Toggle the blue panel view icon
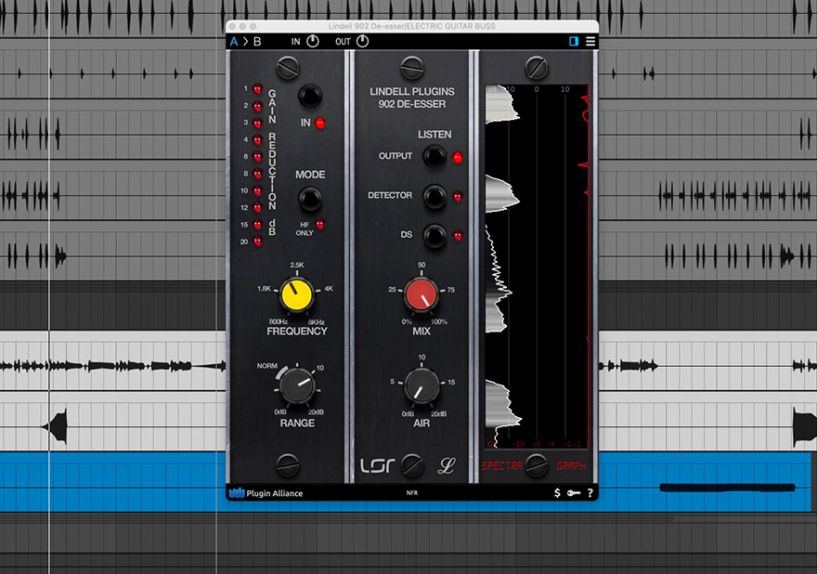Viewport: 817px width, 574px height. pos(574,41)
